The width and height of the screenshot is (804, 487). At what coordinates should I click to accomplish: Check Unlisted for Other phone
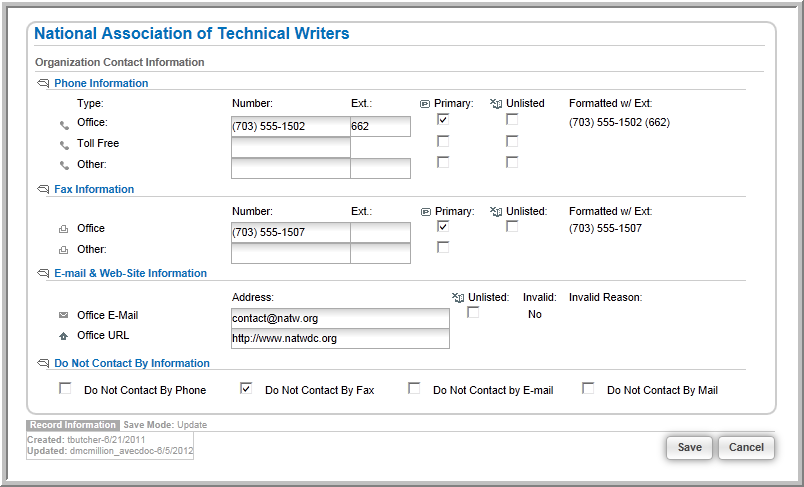512,162
